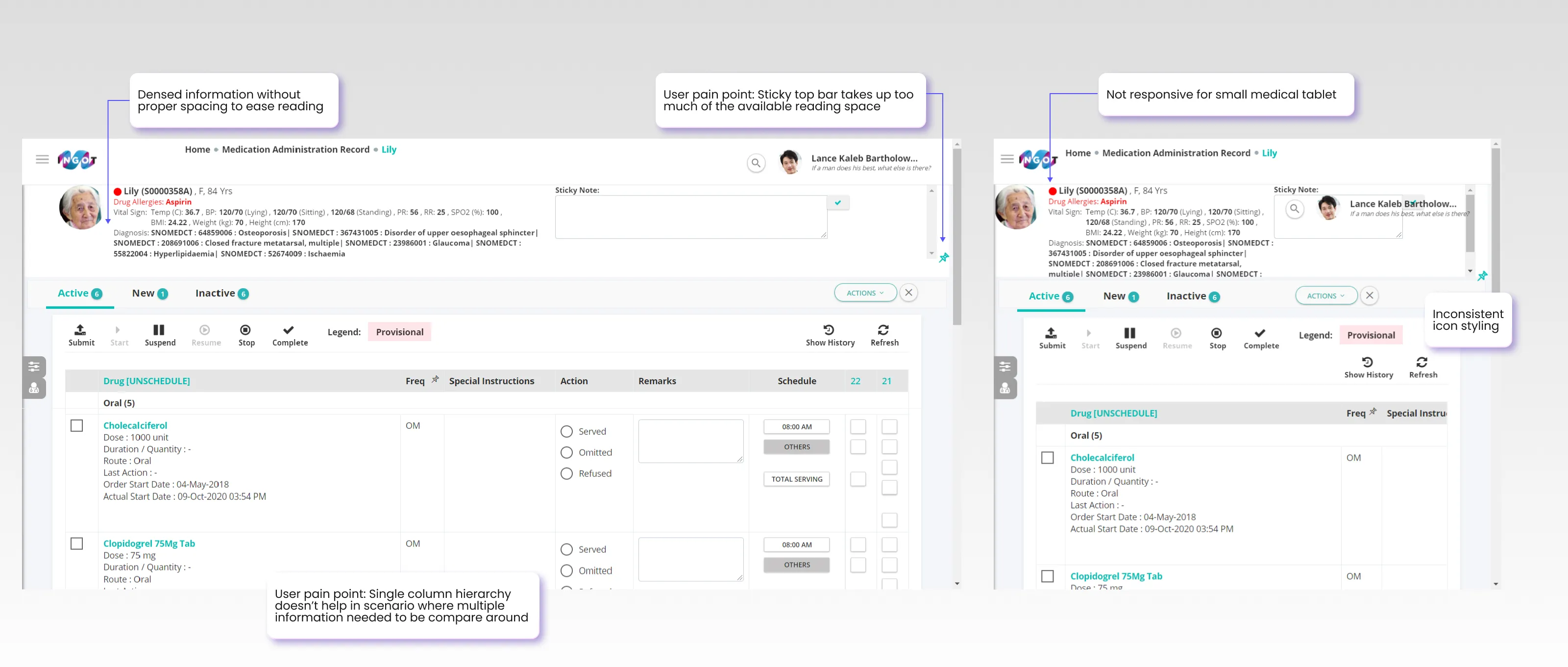
Task: Click Show History in right tablet window
Action: 1369,368
